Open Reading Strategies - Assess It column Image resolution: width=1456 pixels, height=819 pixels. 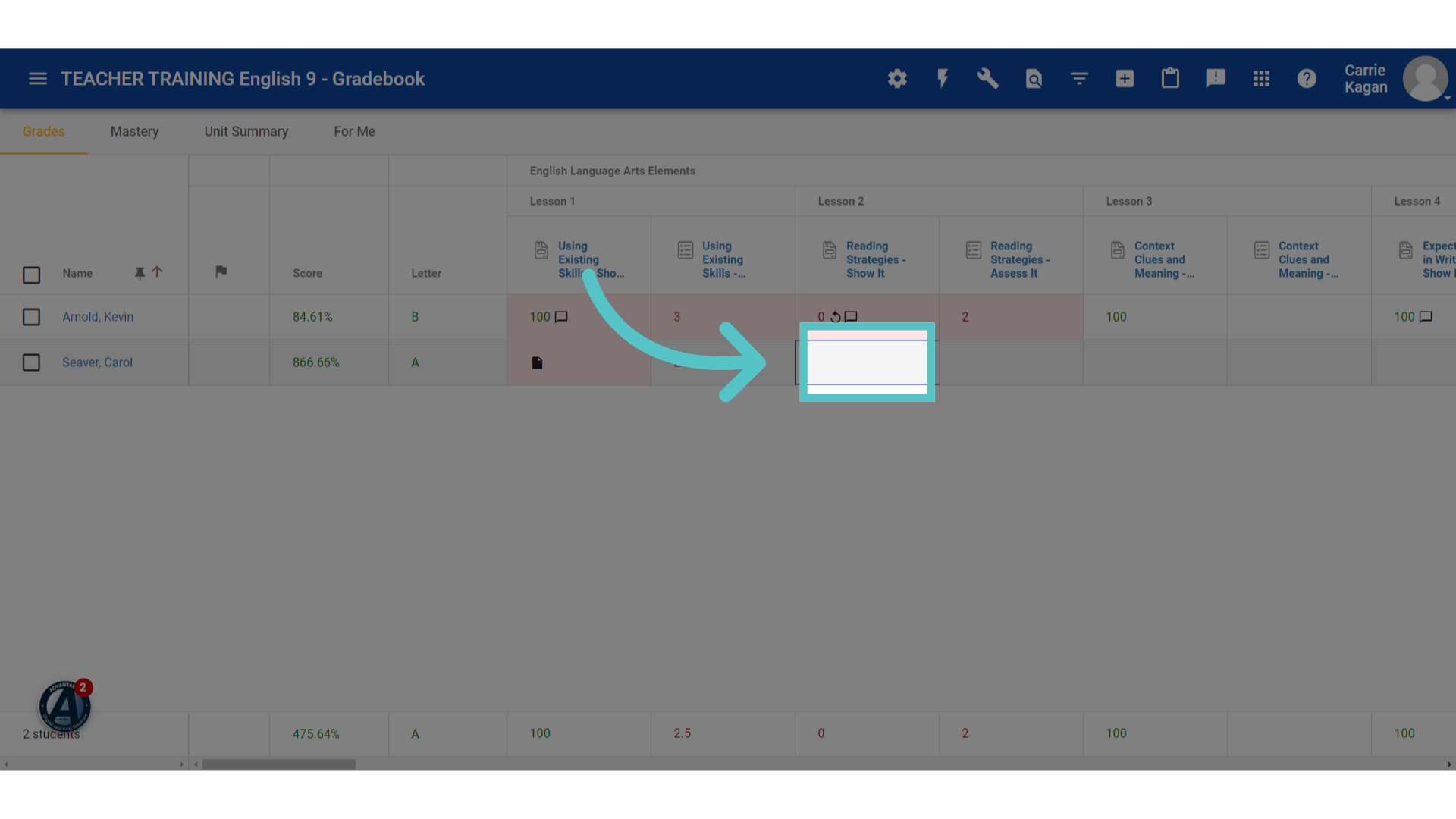pyautogui.click(x=1020, y=259)
